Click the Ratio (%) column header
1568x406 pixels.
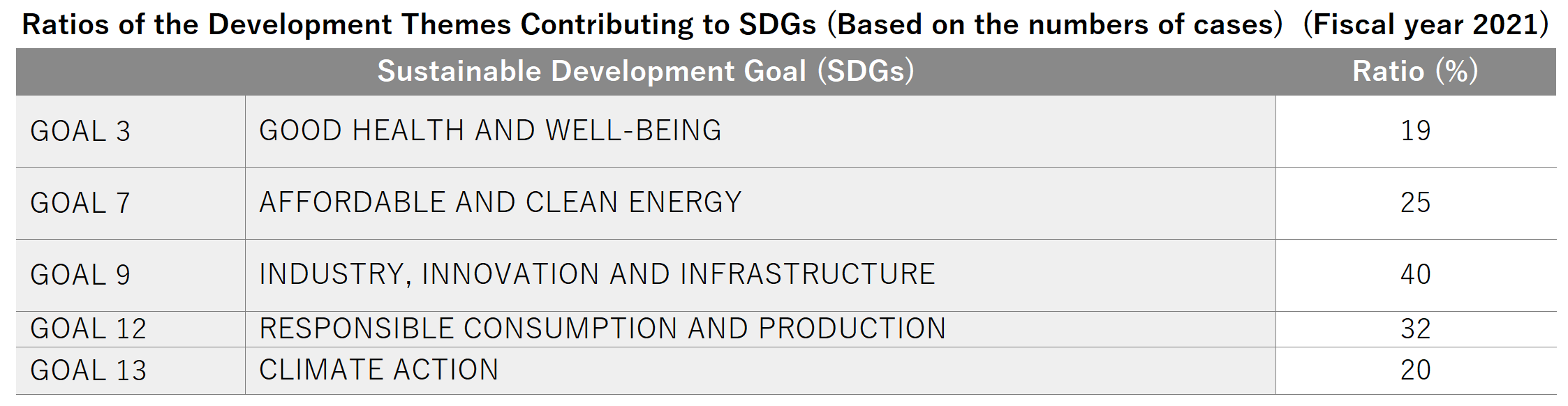[1415, 71]
